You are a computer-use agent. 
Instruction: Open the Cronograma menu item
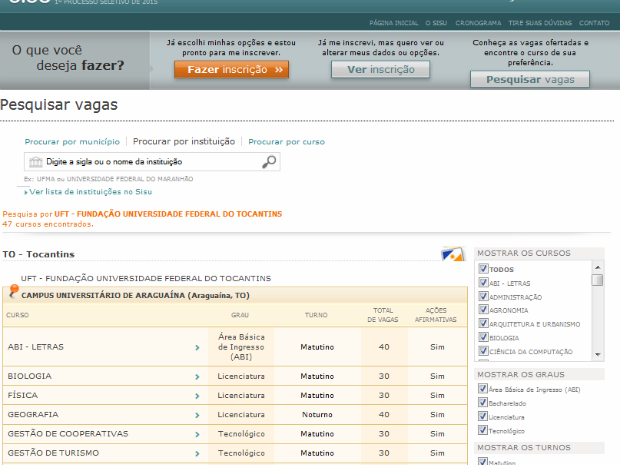(x=477, y=21)
